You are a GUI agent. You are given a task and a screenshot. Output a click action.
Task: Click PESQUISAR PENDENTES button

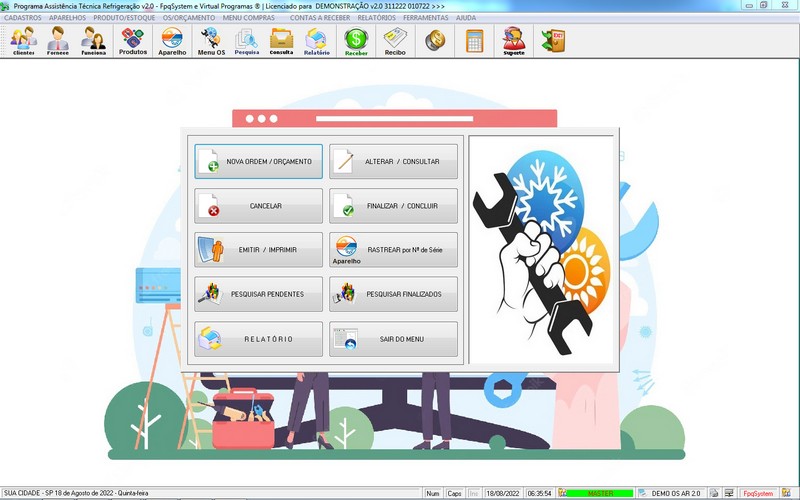pos(258,294)
